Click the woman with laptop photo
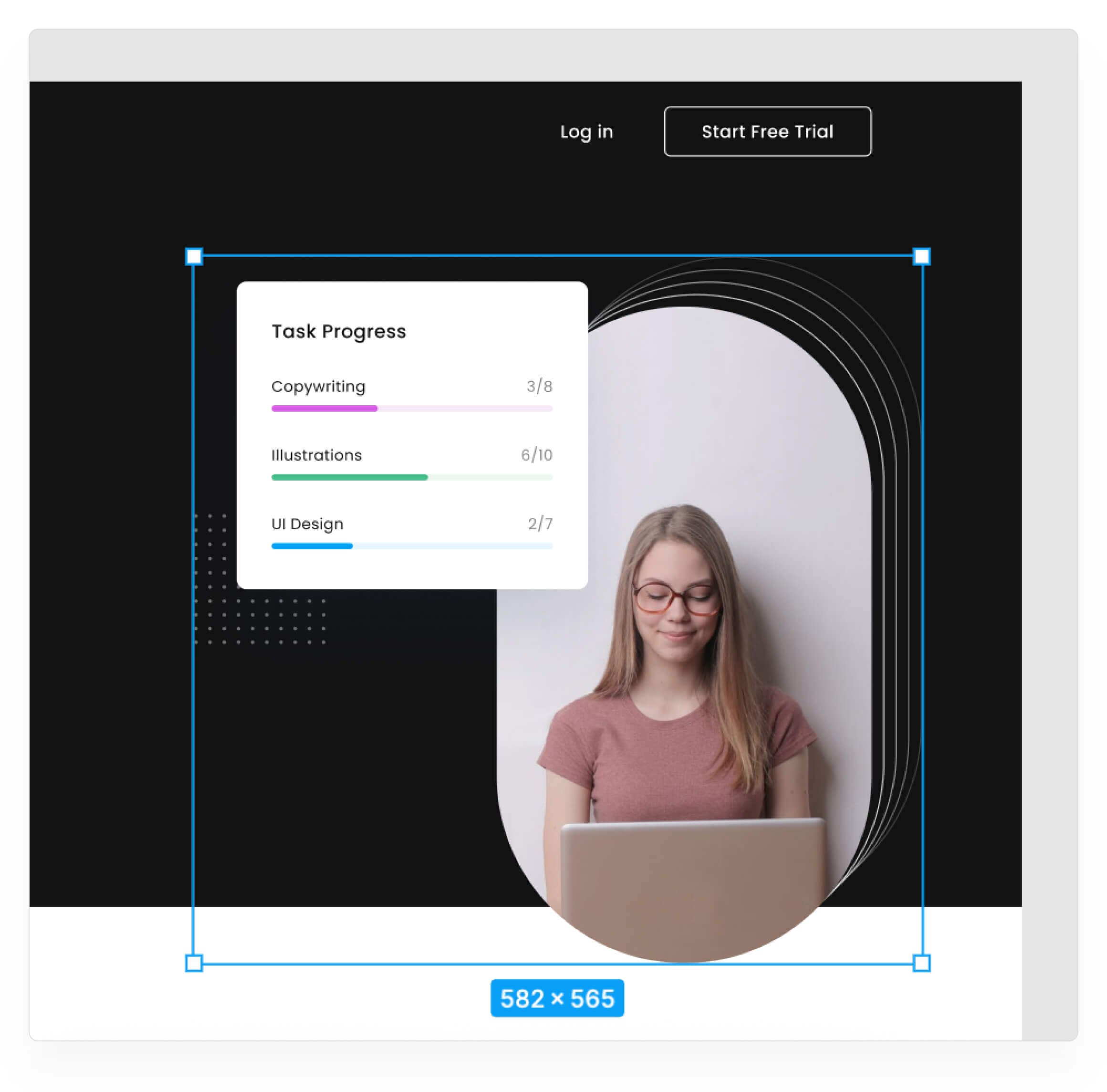 point(682,688)
